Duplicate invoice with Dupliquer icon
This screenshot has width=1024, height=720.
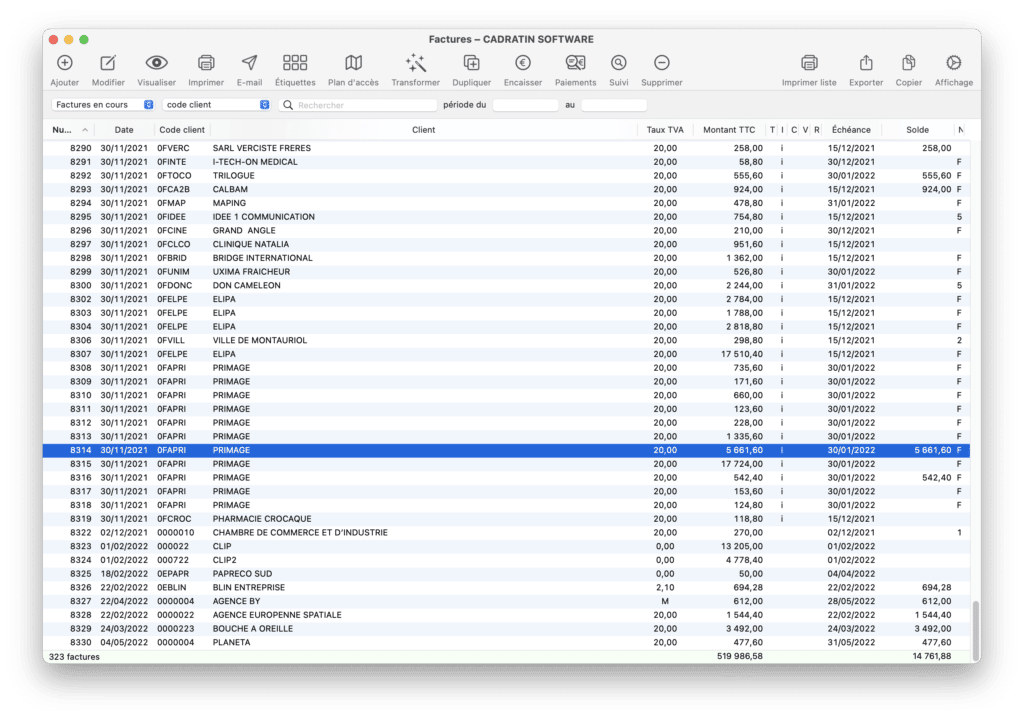click(x=472, y=63)
